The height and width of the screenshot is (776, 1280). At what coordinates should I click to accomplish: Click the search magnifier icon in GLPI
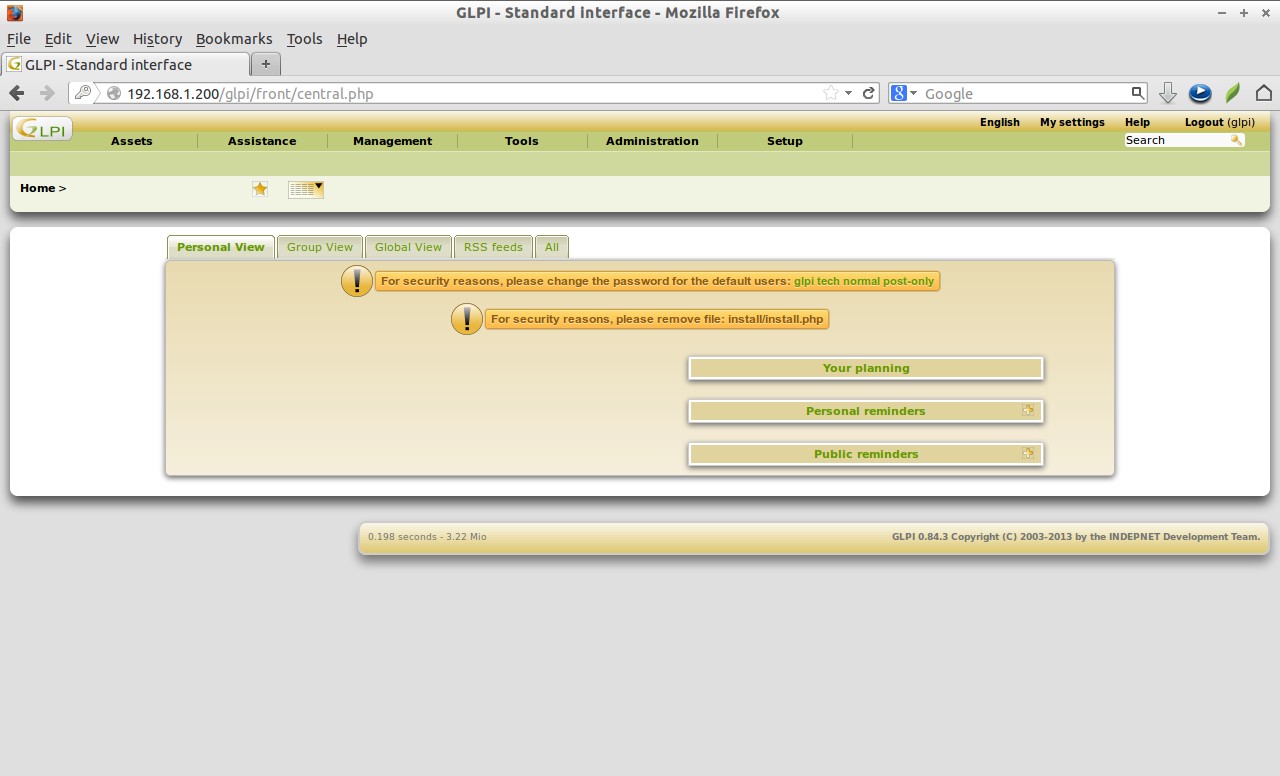click(x=1236, y=141)
